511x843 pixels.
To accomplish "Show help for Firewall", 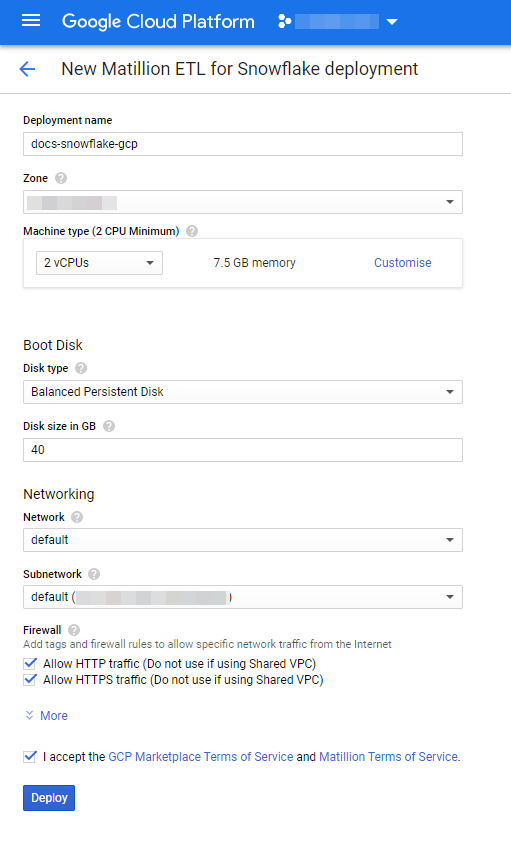I will [x=74, y=630].
